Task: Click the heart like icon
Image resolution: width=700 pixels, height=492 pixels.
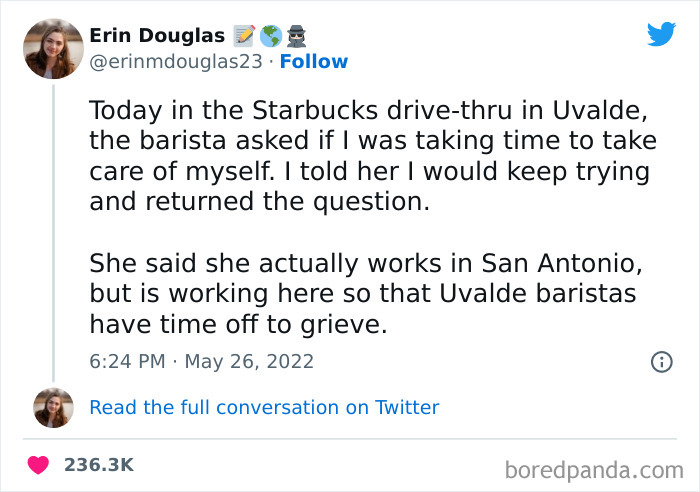Action: click(x=39, y=465)
